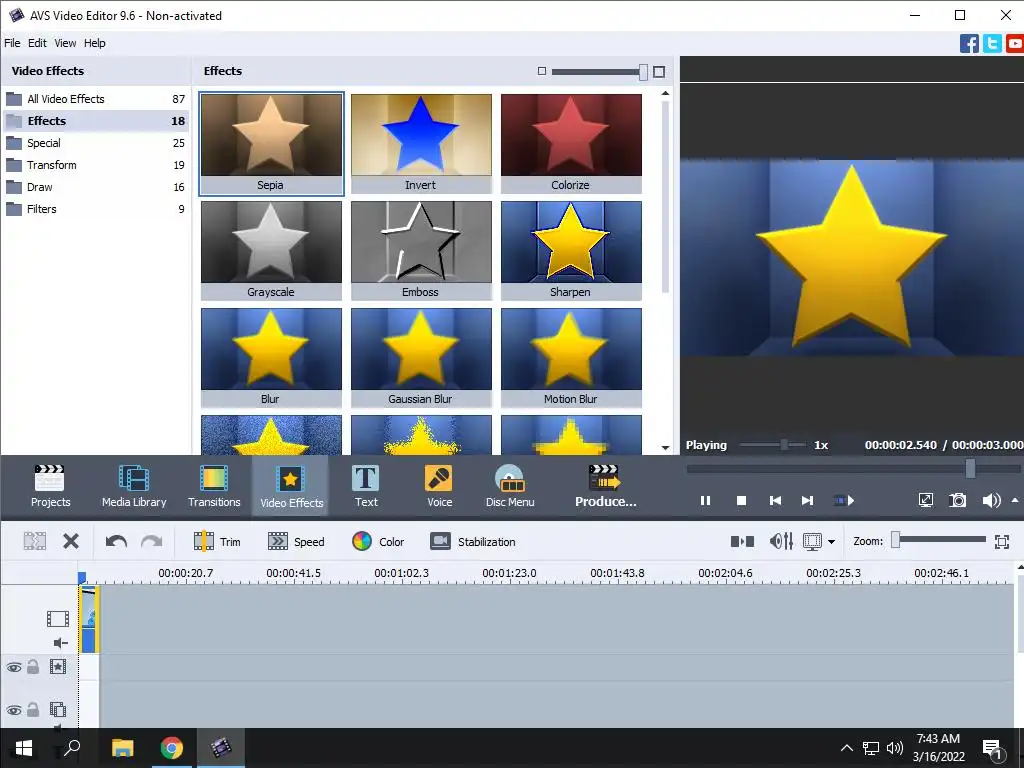This screenshot has width=1024, height=768.
Task: Open the View menu
Action: (65, 43)
